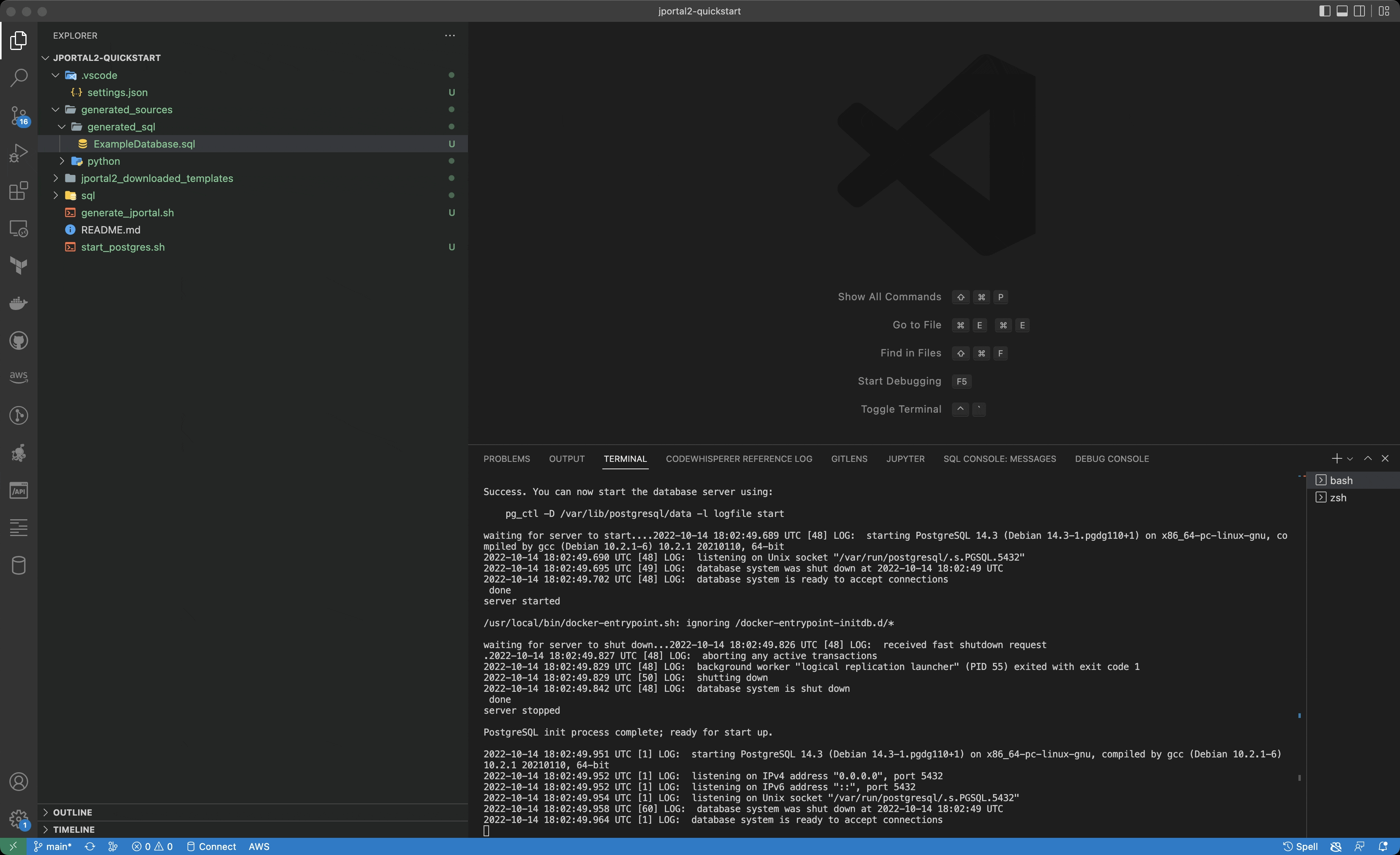Click the main* branch in status bar
Viewport: 1400px width, 855px height.
[52, 846]
